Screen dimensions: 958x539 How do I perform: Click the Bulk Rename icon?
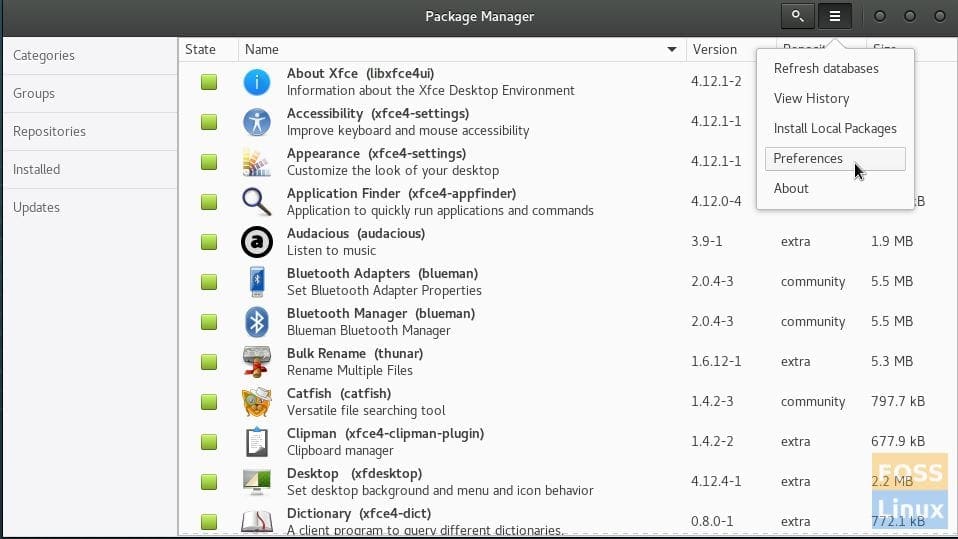257,362
